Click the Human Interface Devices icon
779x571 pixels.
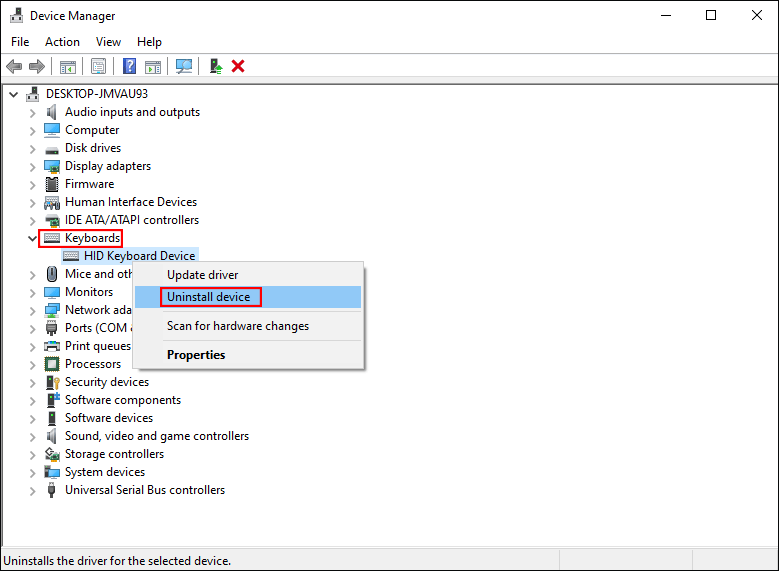(x=52, y=202)
